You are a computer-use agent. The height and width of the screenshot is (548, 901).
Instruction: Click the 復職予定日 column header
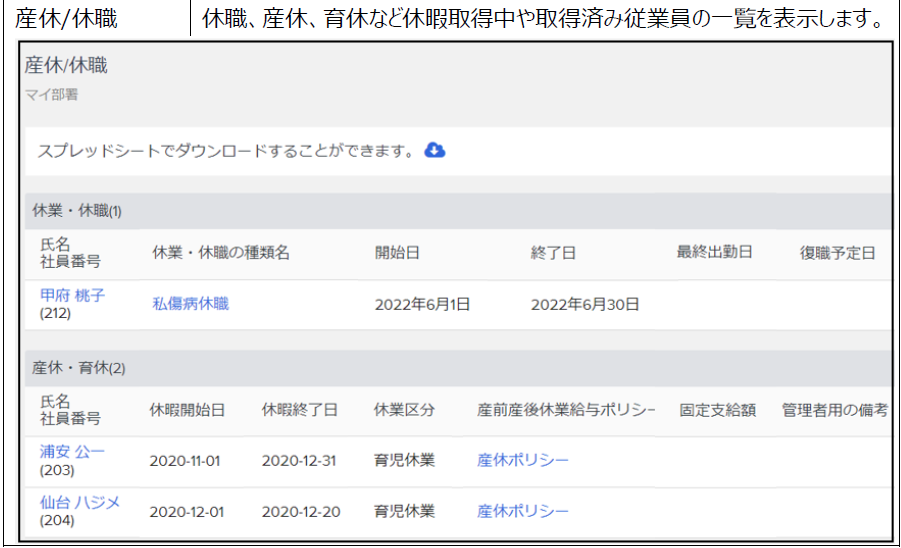click(837, 253)
